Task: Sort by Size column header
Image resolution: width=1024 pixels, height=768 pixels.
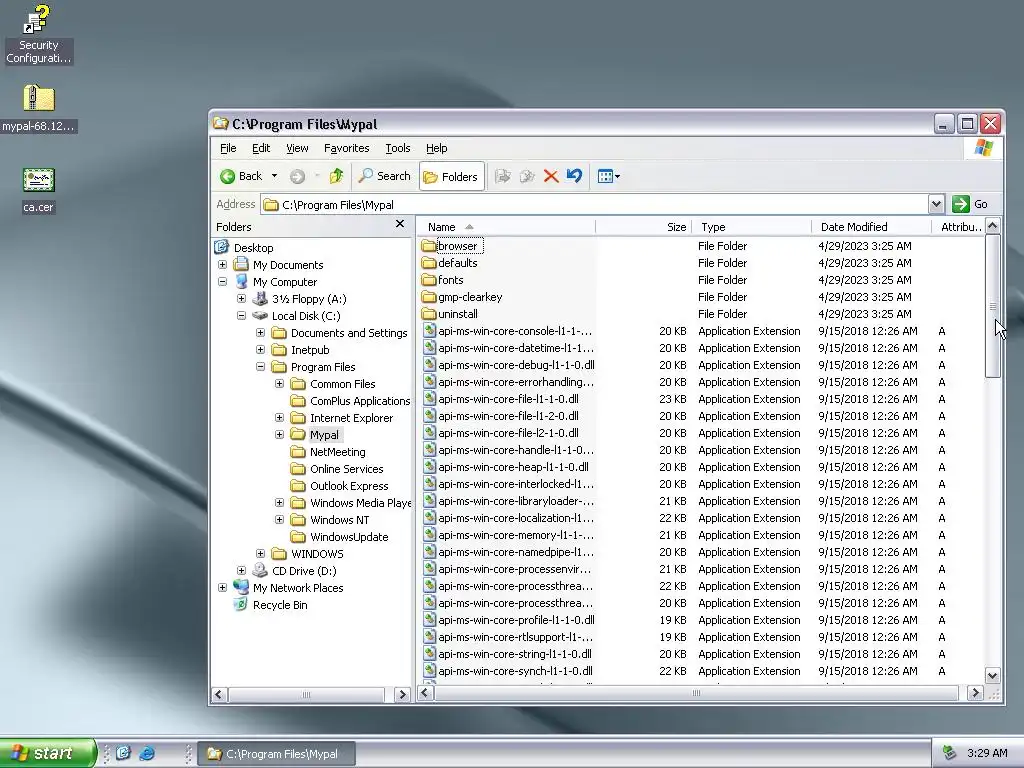Action: [643, 227]
